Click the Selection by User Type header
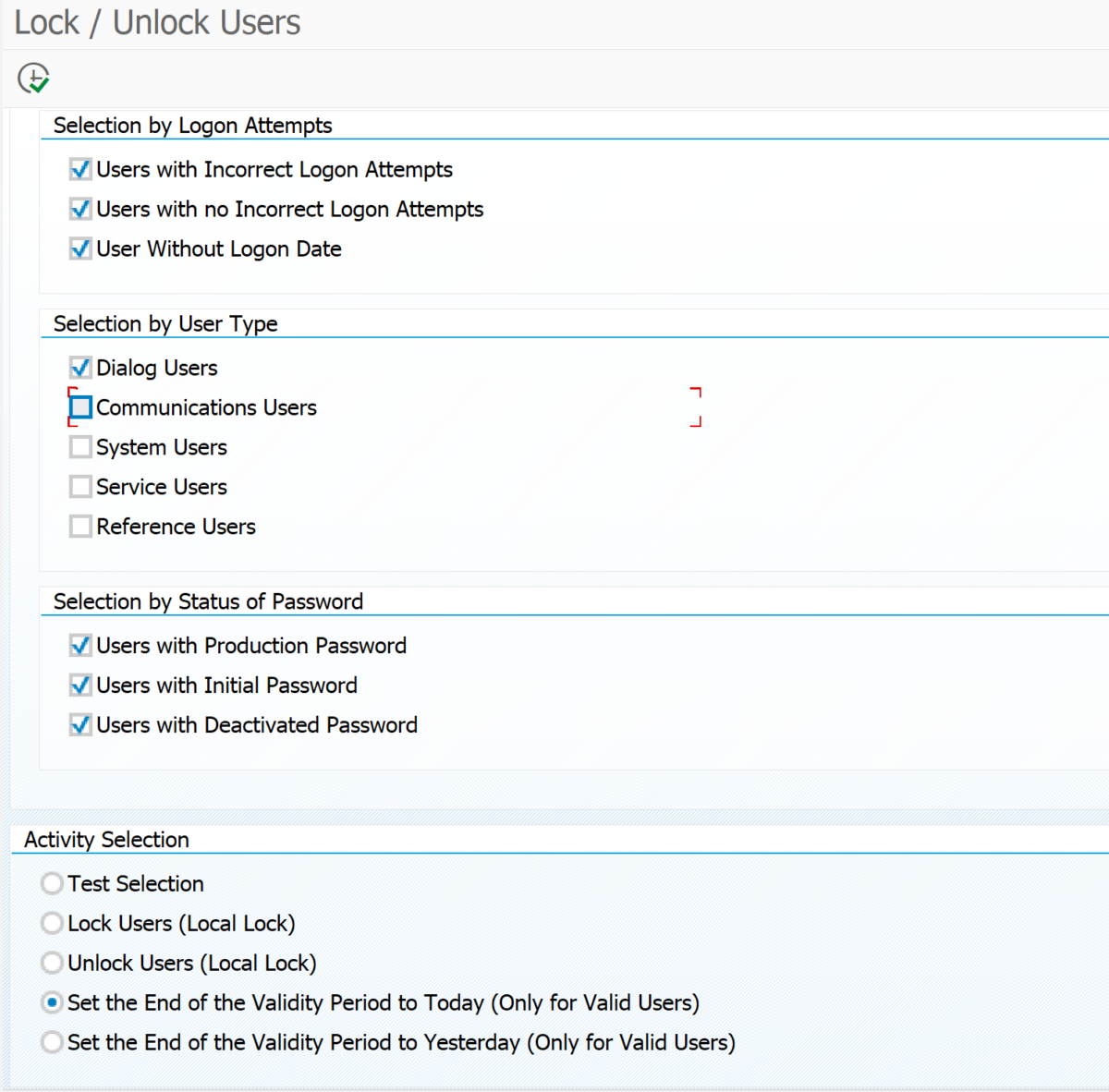 pos(165,323)
